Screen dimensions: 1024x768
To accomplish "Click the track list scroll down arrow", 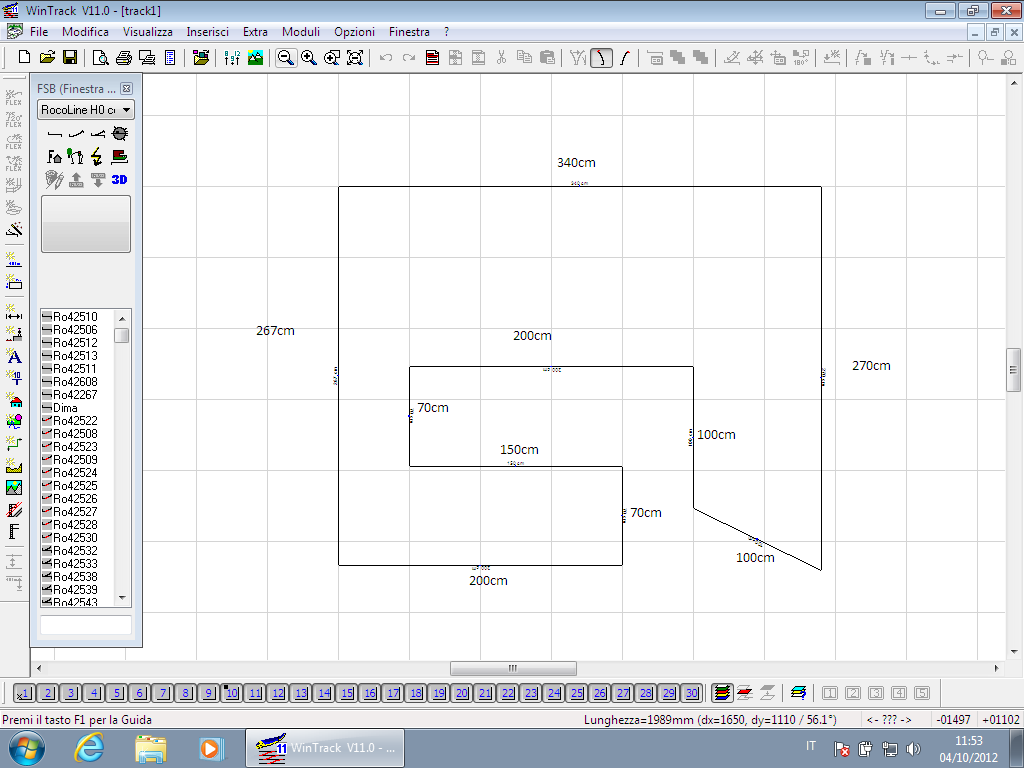I will pyautogui.click(x=122, y=598).
